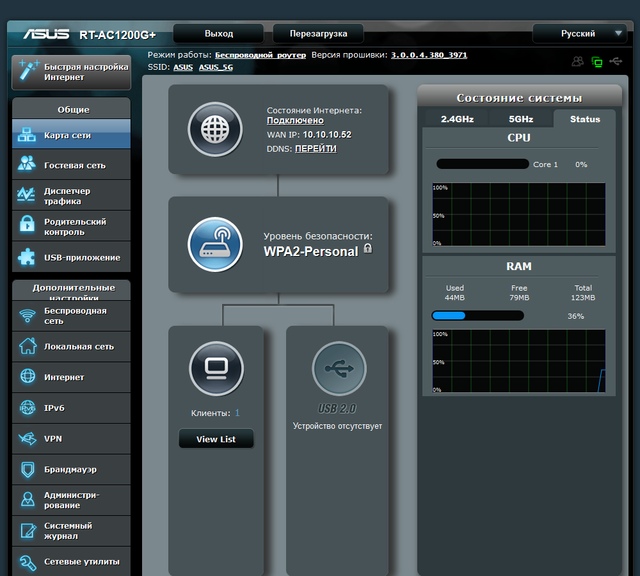
Task: Click the clients computer icon
Action: 216,370
